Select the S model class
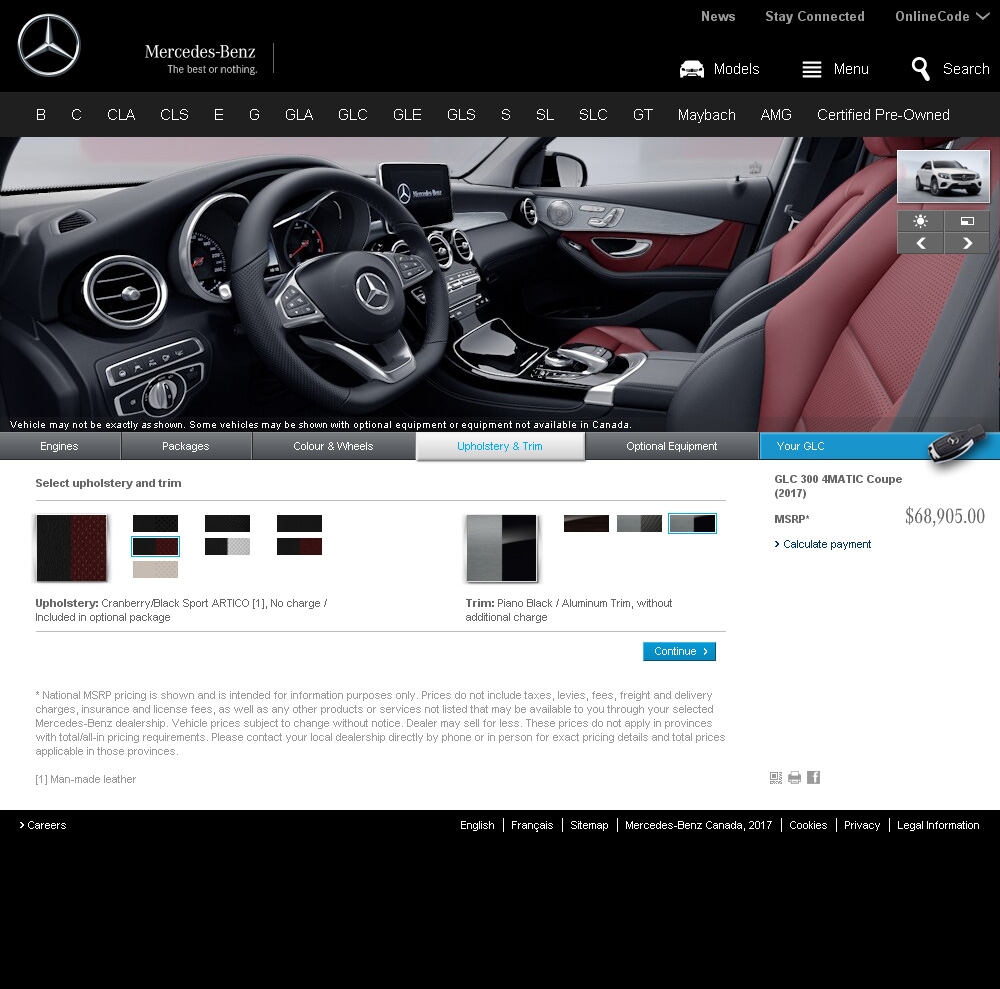Screen dimensions: 1000x989 pos(506,115)
